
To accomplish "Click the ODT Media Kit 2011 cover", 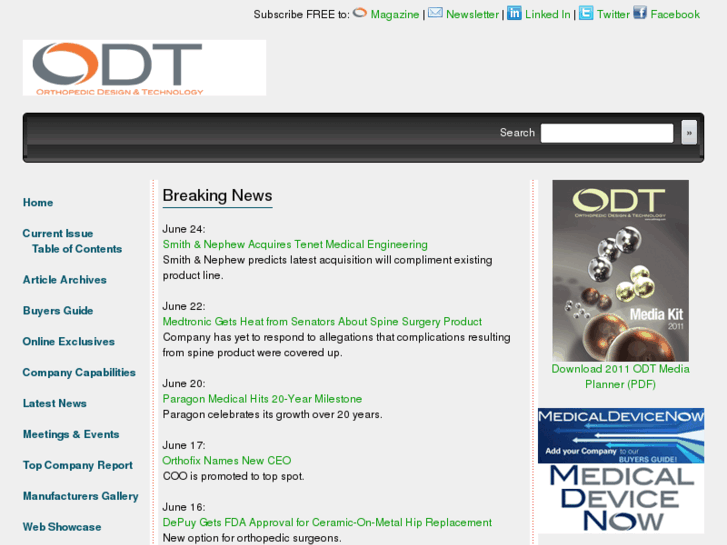I will point(620,271).
